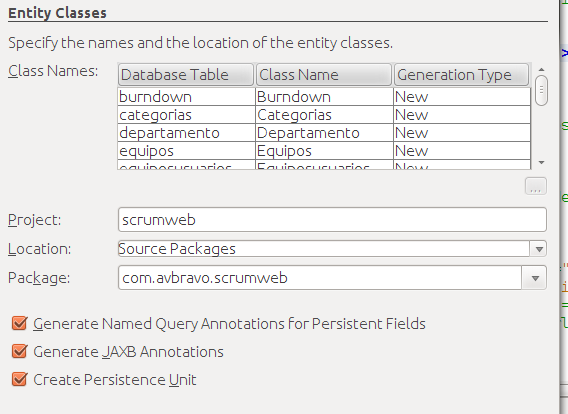Click the Equipos class name cell
The height and width of the screenshot is (414, 568).
point(324,151)
